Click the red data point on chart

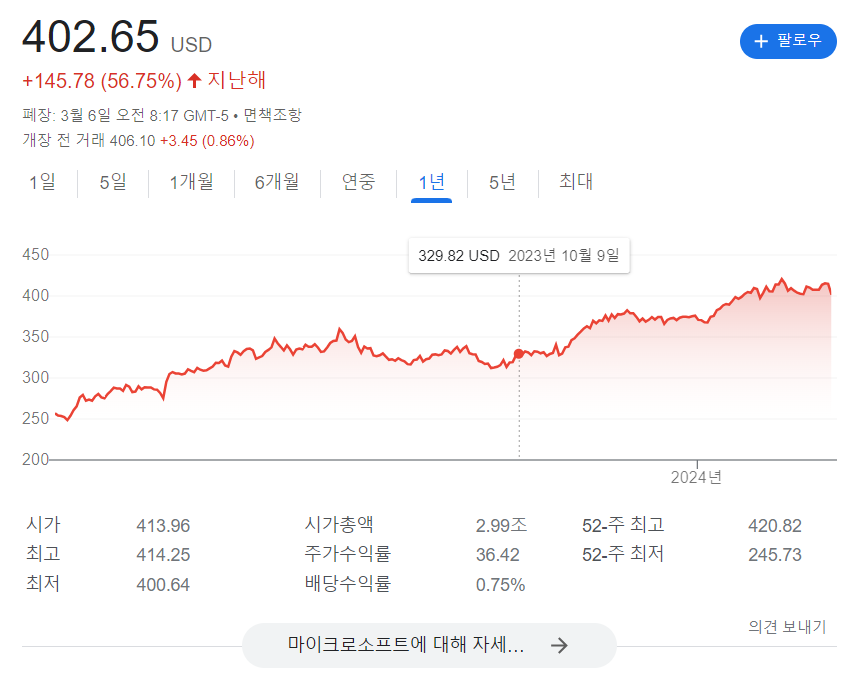pyautogui.click(x=519, y=354)
